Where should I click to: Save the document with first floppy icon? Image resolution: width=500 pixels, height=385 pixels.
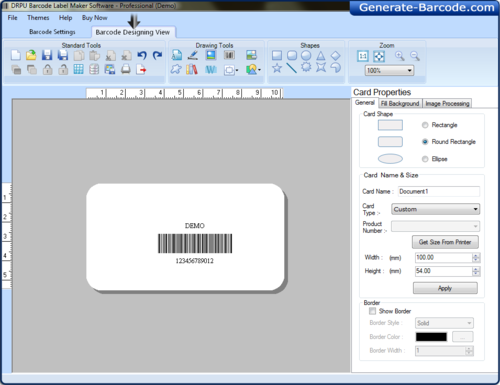[47, 55]
